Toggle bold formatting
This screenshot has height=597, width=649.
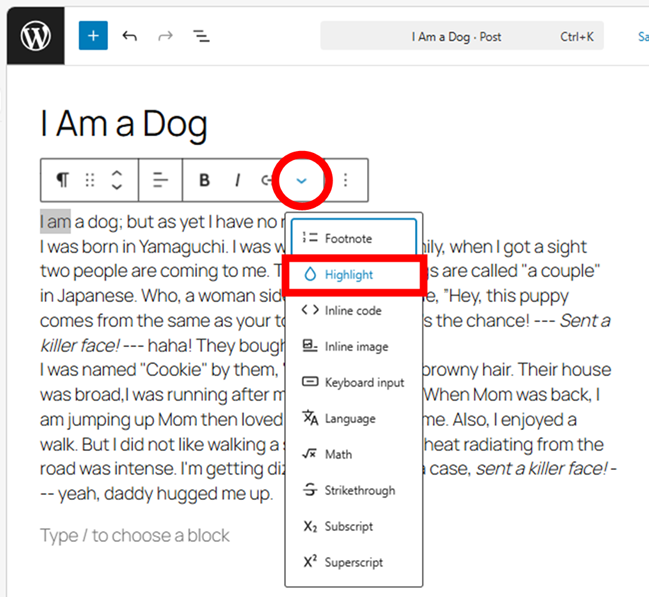[205, 180]
